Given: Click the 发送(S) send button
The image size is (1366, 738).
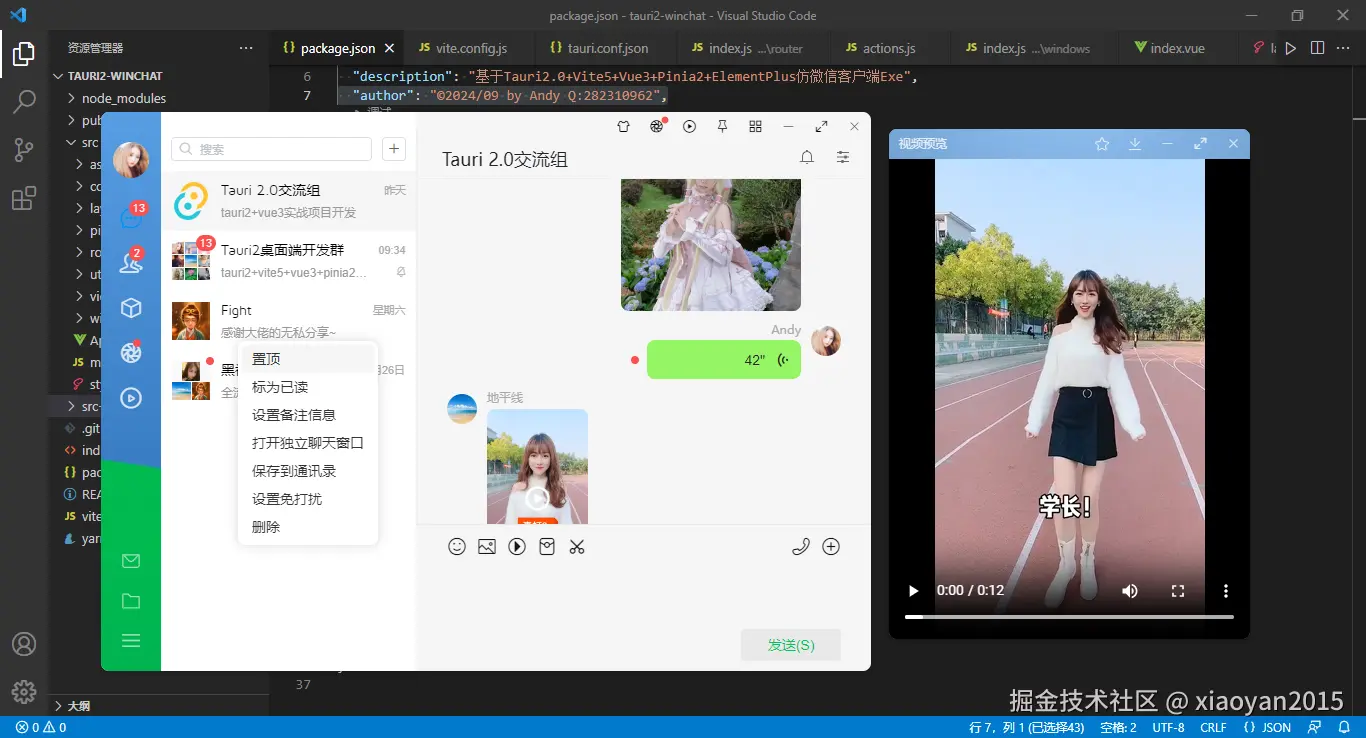Looking at the screenshot, I should click(x=790, y=645).
